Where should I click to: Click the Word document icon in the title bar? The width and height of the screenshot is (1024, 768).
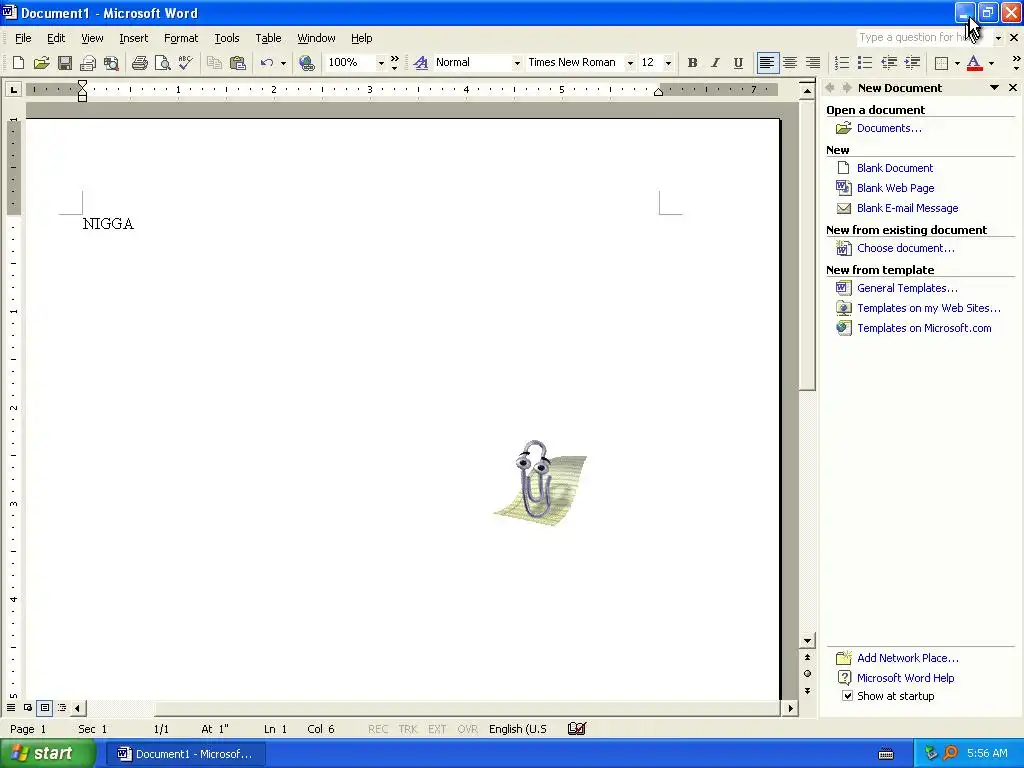[x=9, y=12]
